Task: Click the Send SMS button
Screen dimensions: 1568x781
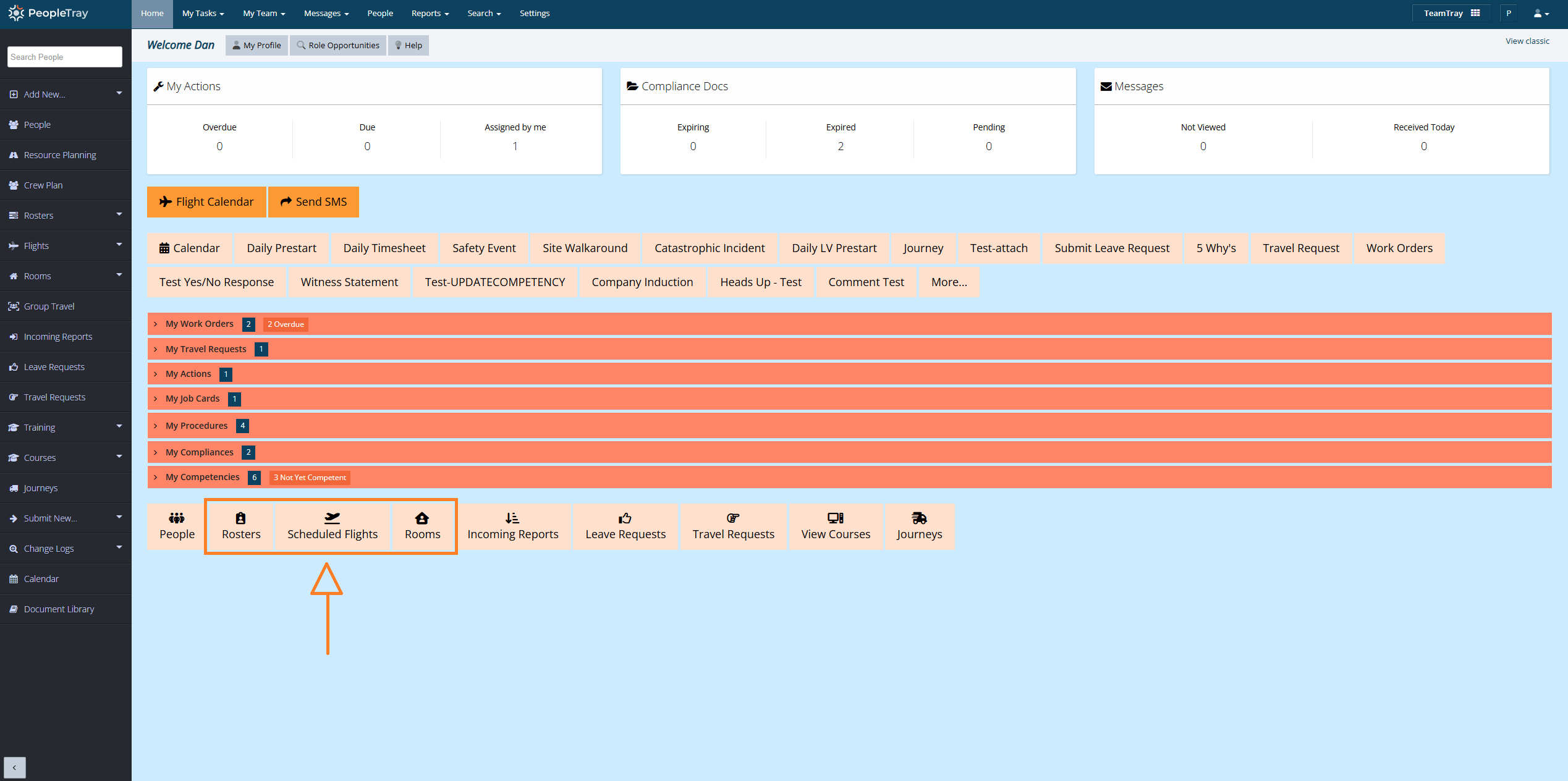Action: click(x=313, y=202)
